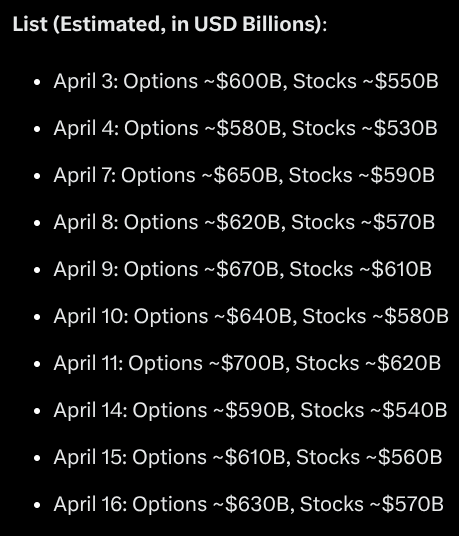The width and height of the screenshot is (459, 536).
Task: Select the April 3 list entry
Action: 246,81
